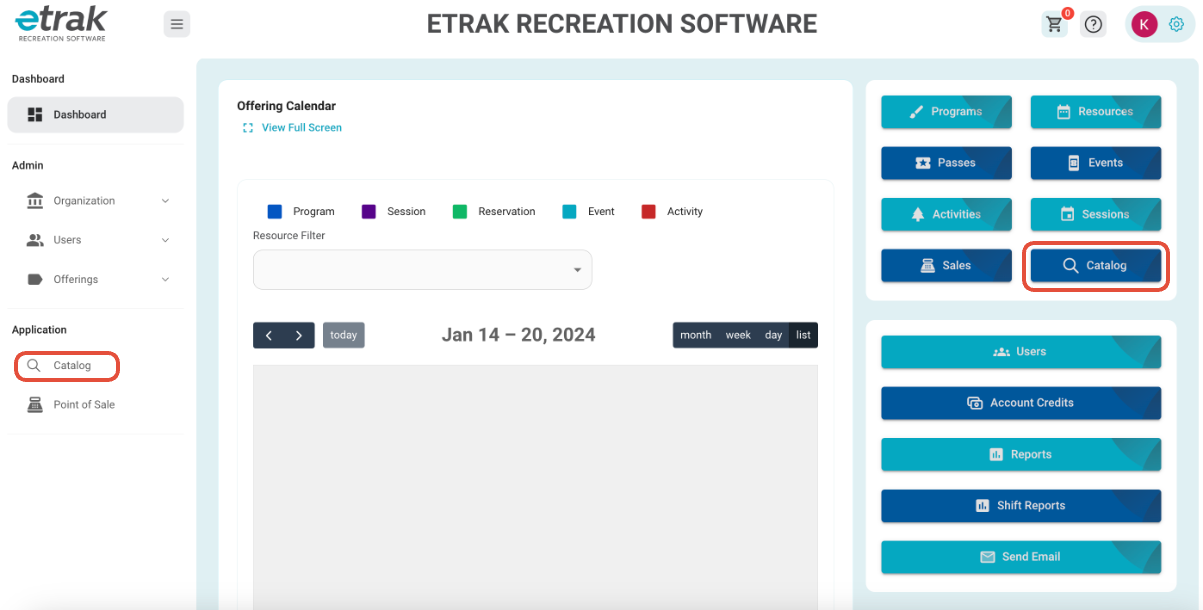Screen dimensions: 1203x610
Task: Open the shopping cart icon
Action: pos(1054,24)
